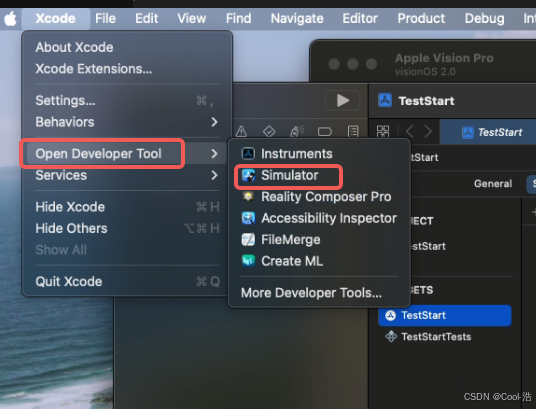Open the Apple menu
The height and width of the screenshot is (409, 536).
[10, 18]
